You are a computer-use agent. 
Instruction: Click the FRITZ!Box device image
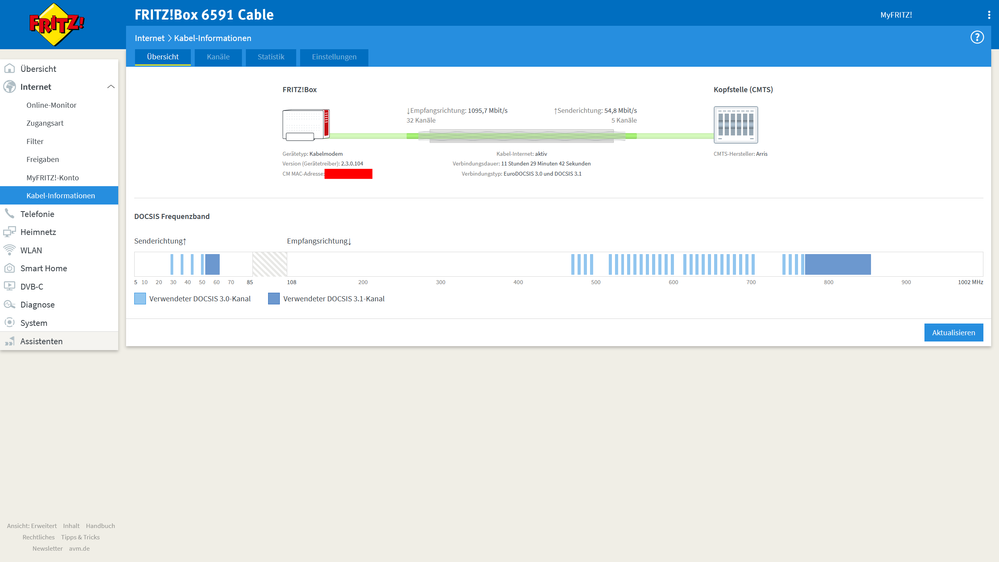(306, 125)
